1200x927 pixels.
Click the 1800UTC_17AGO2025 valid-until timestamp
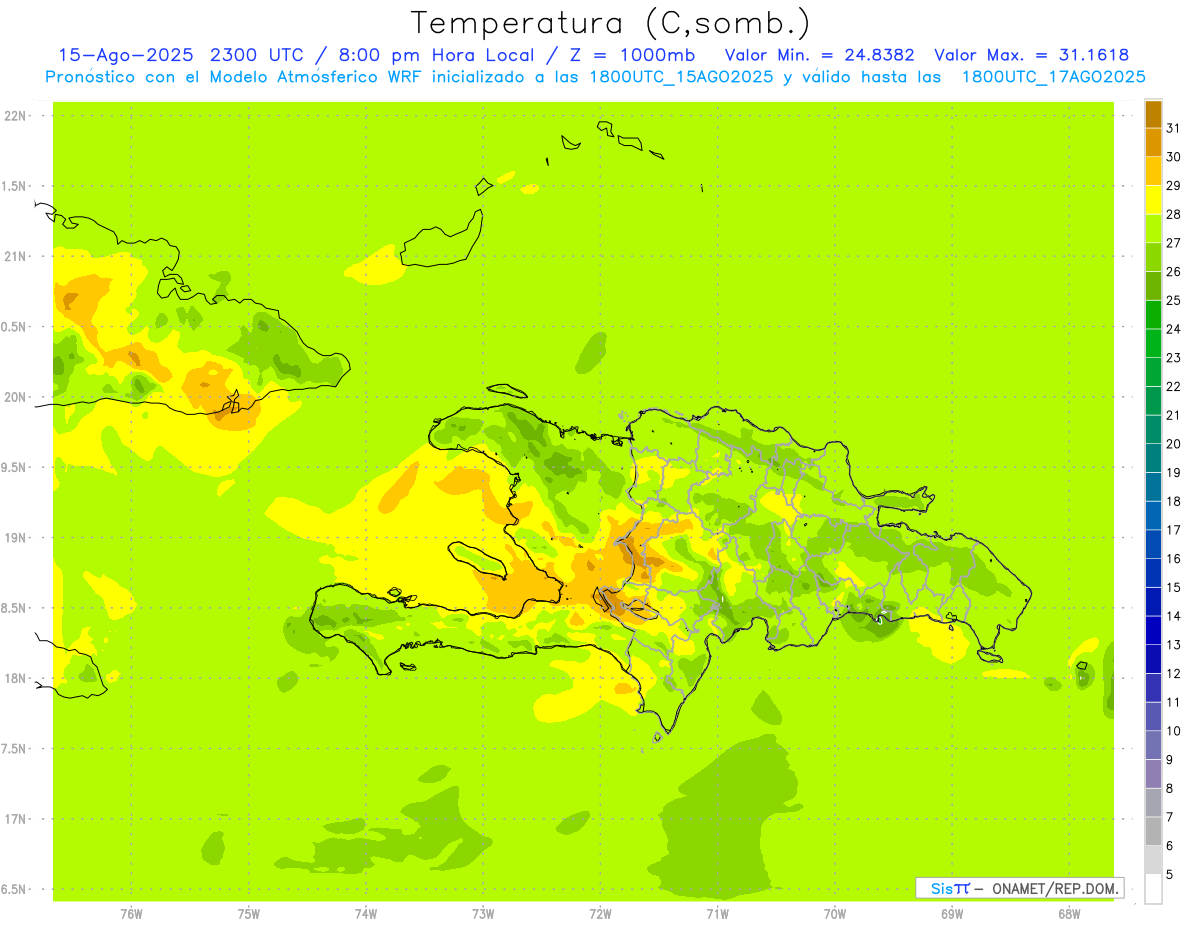pos(1053,76)
